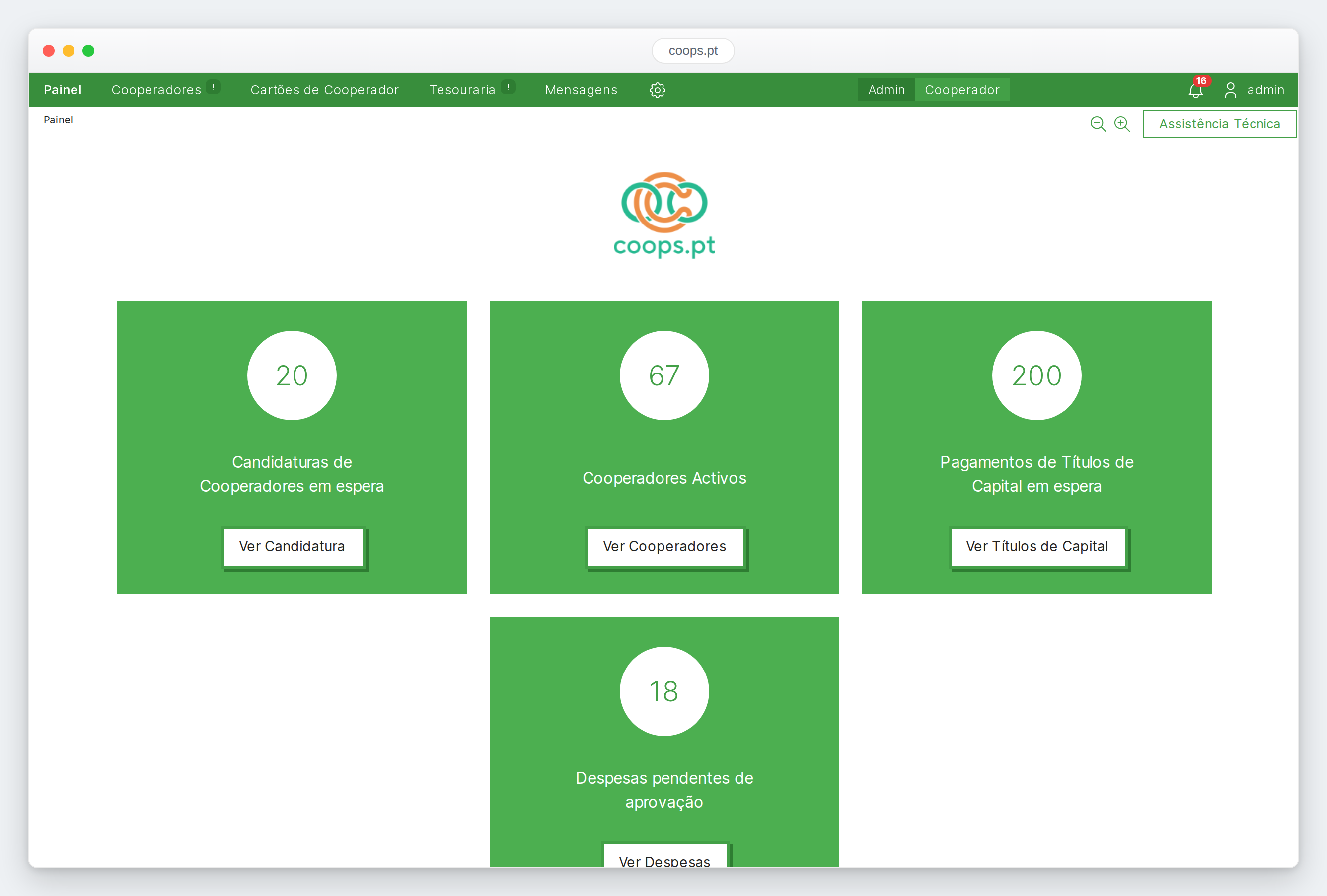Image resolution: width=1327 pixels, height=896 pixels.
Task: Open the Painel menu item
Action: (63, 90)
